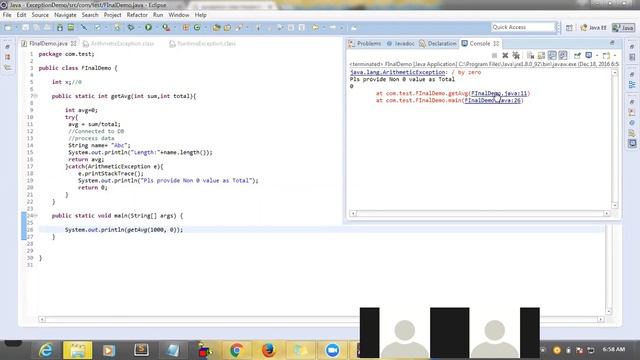This screenshot has width=640, height=360.
Task: Click the Pin Console icon
Action: (x=577, y=55)
